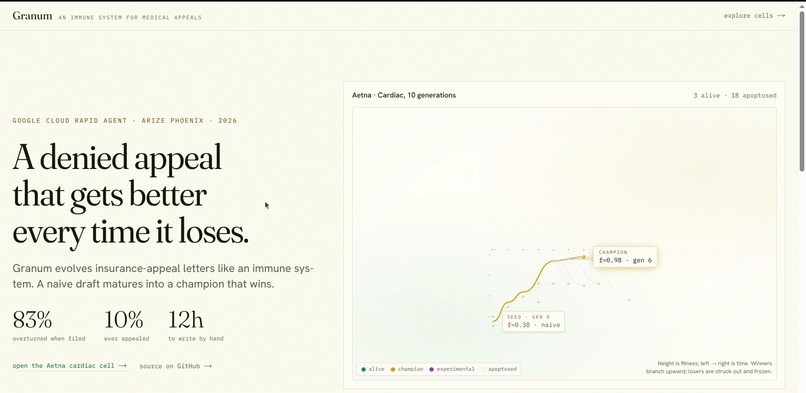Click the "Height is fitness" chart caption
The image size is (806, 393).
coord(709,367)
